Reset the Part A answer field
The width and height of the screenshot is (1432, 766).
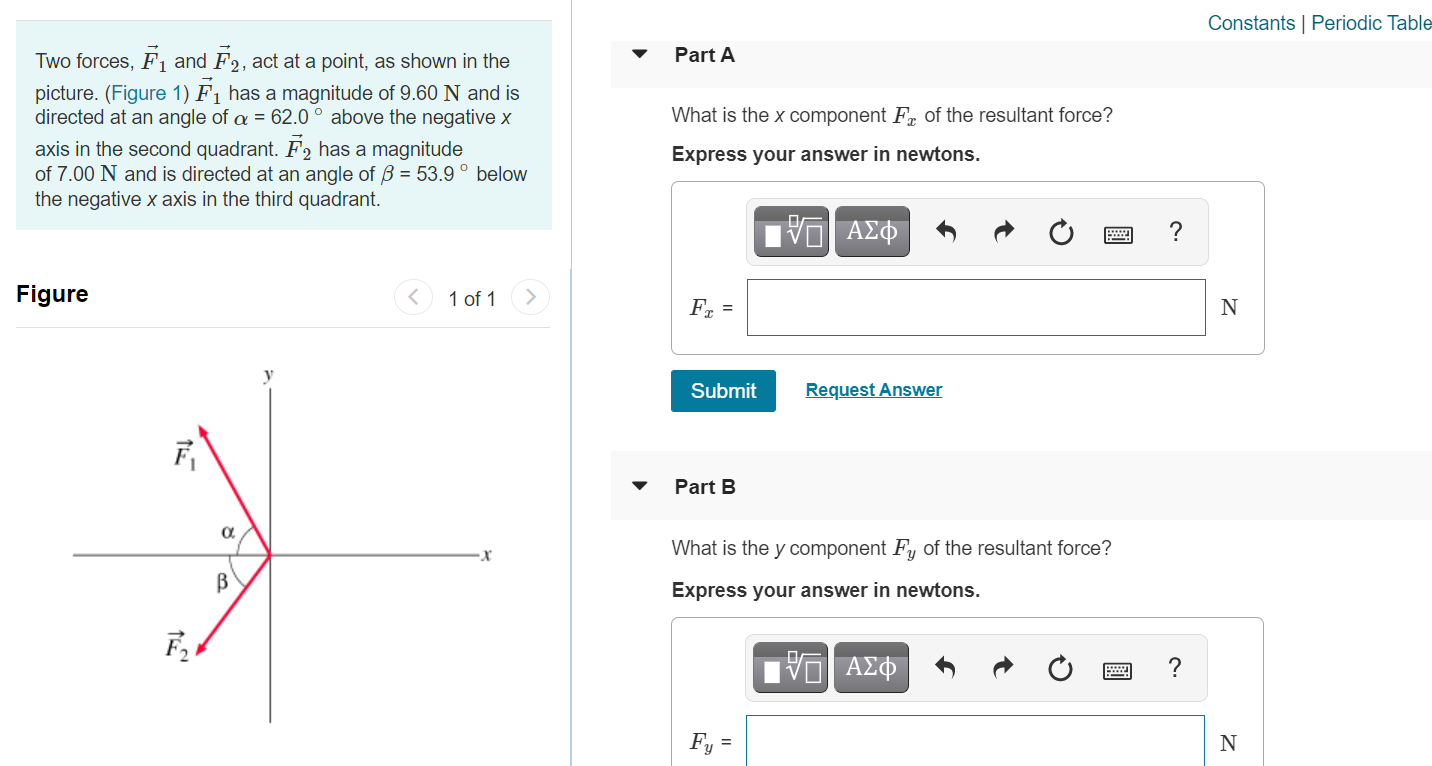pos(1061,231)
